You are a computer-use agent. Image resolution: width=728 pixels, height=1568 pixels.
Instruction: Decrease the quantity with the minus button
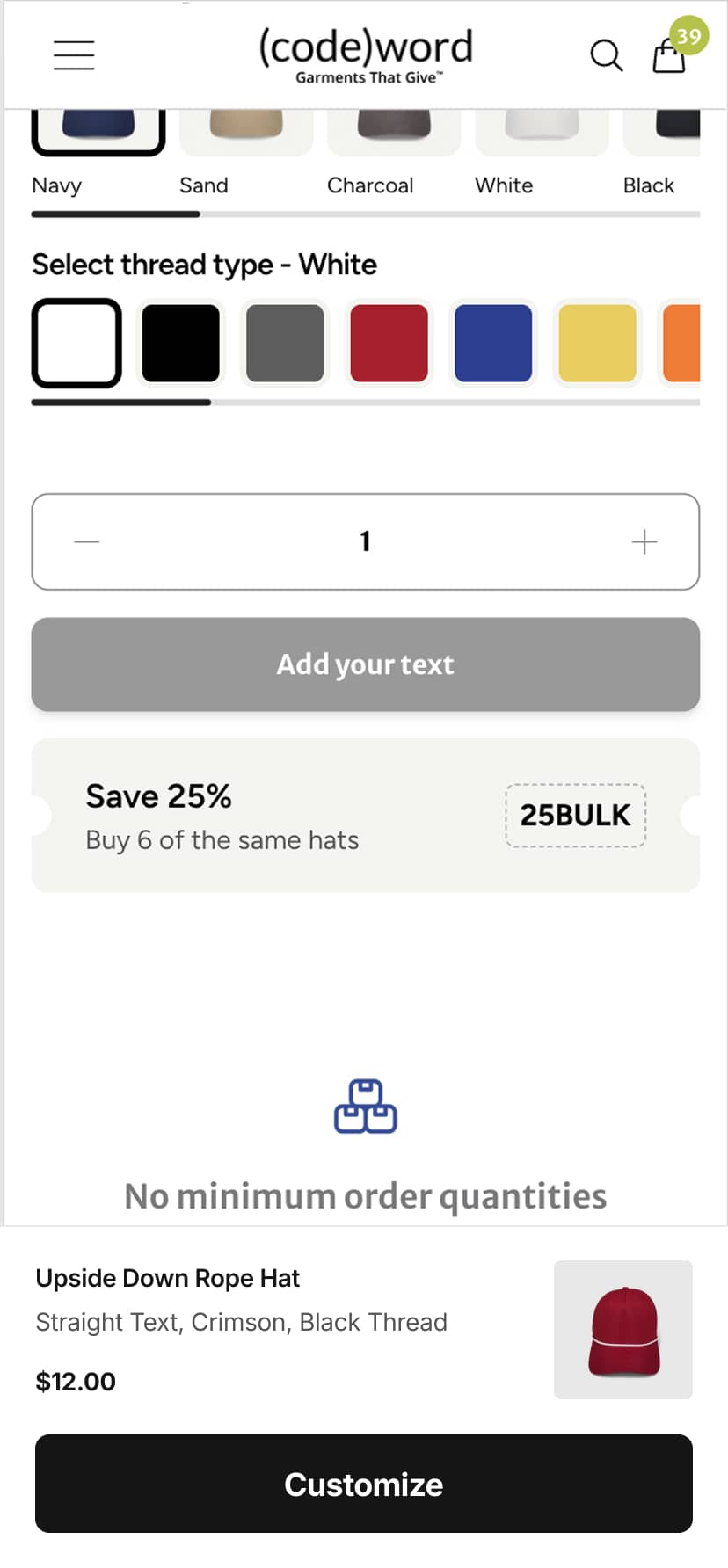coord(86,541)
